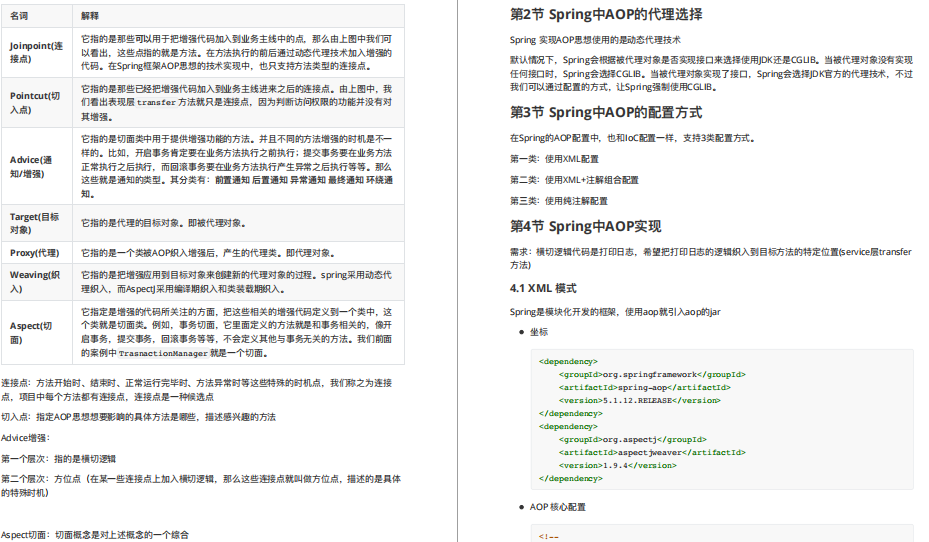Viewport: 929px width, 542px height.
Task: Click the code line with version 1.9.4
Action: (617, 466)
